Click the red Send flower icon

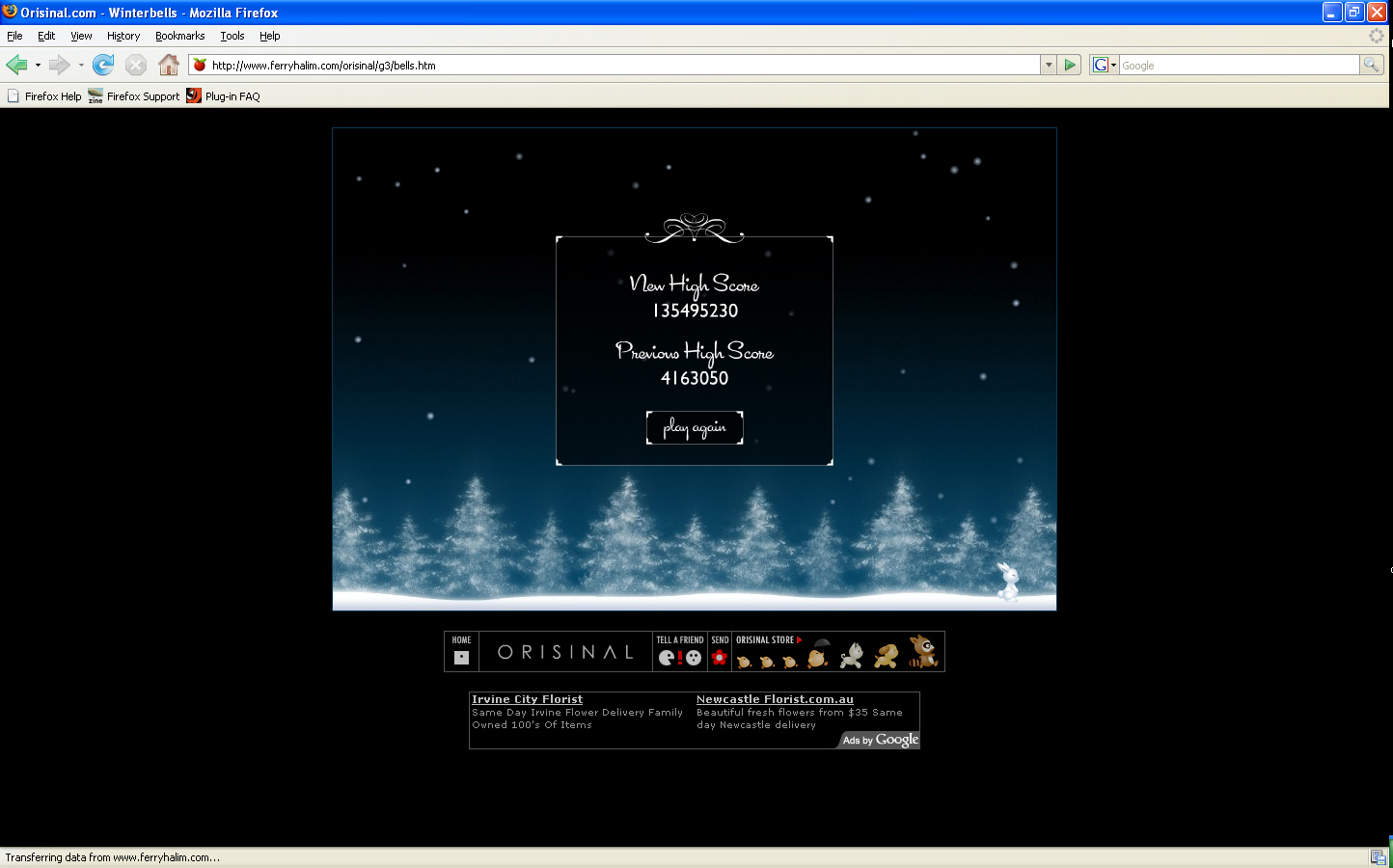(720, 658)
